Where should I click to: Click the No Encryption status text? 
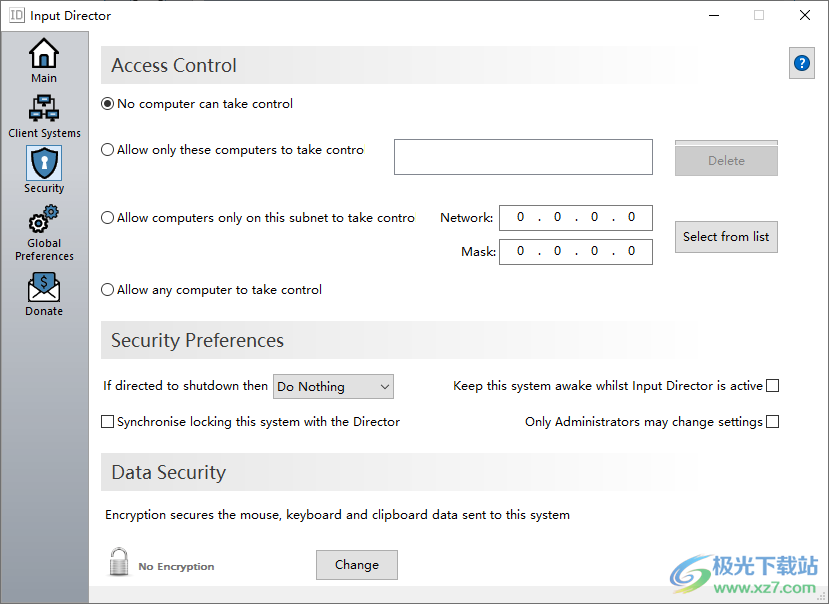click(176, 566)
